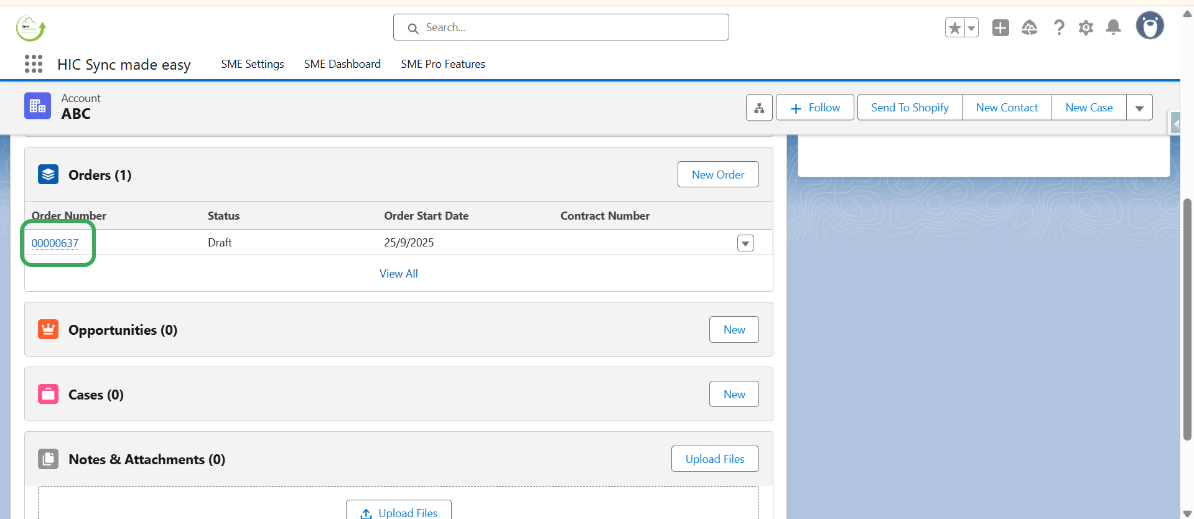
Task: Click the Orders related list icon
Action: point(48,175)
